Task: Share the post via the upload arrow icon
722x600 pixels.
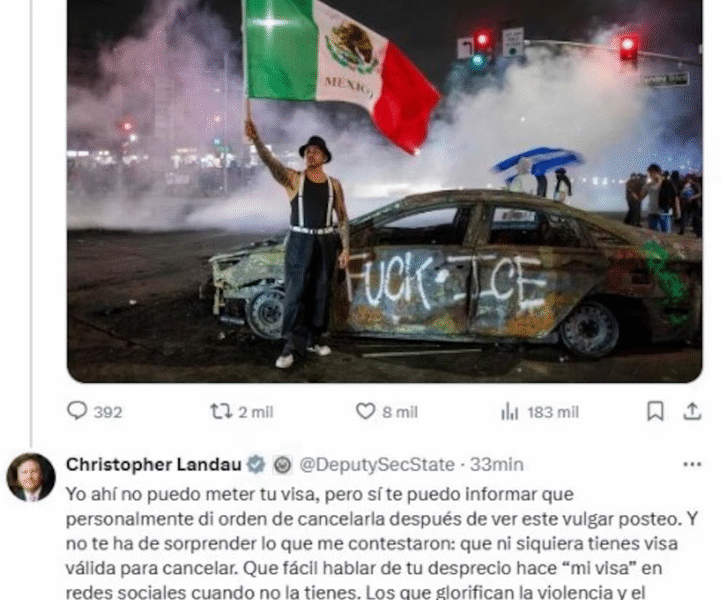Action: [692, 411]
